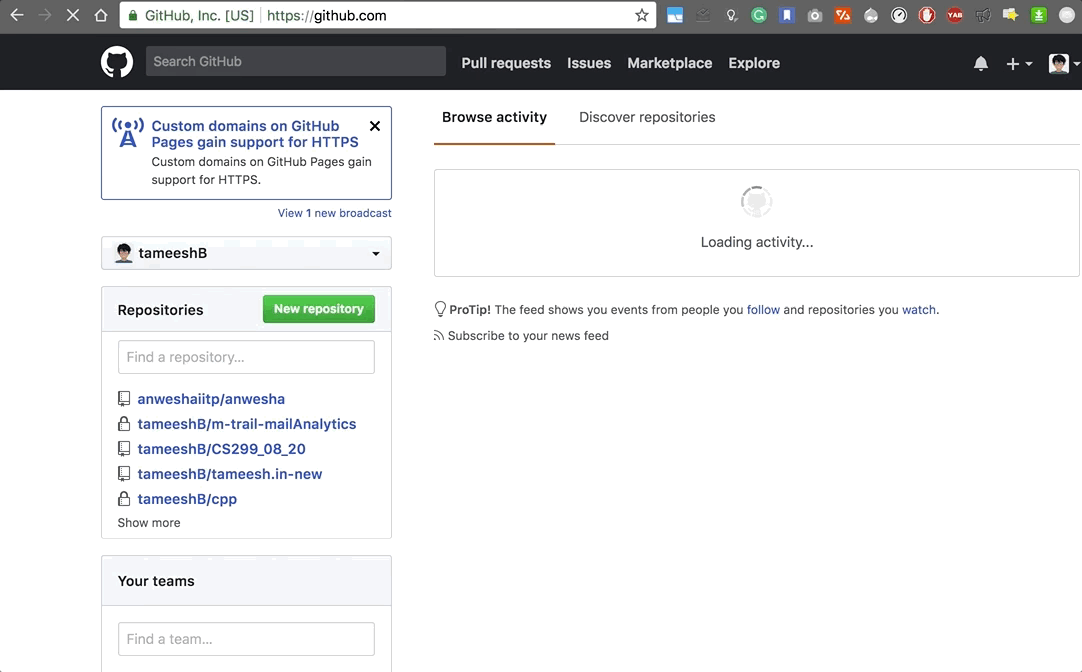Click the Drupal drop extension icon
Viewport: 1082px width, 672px height.
click(871, 15)
